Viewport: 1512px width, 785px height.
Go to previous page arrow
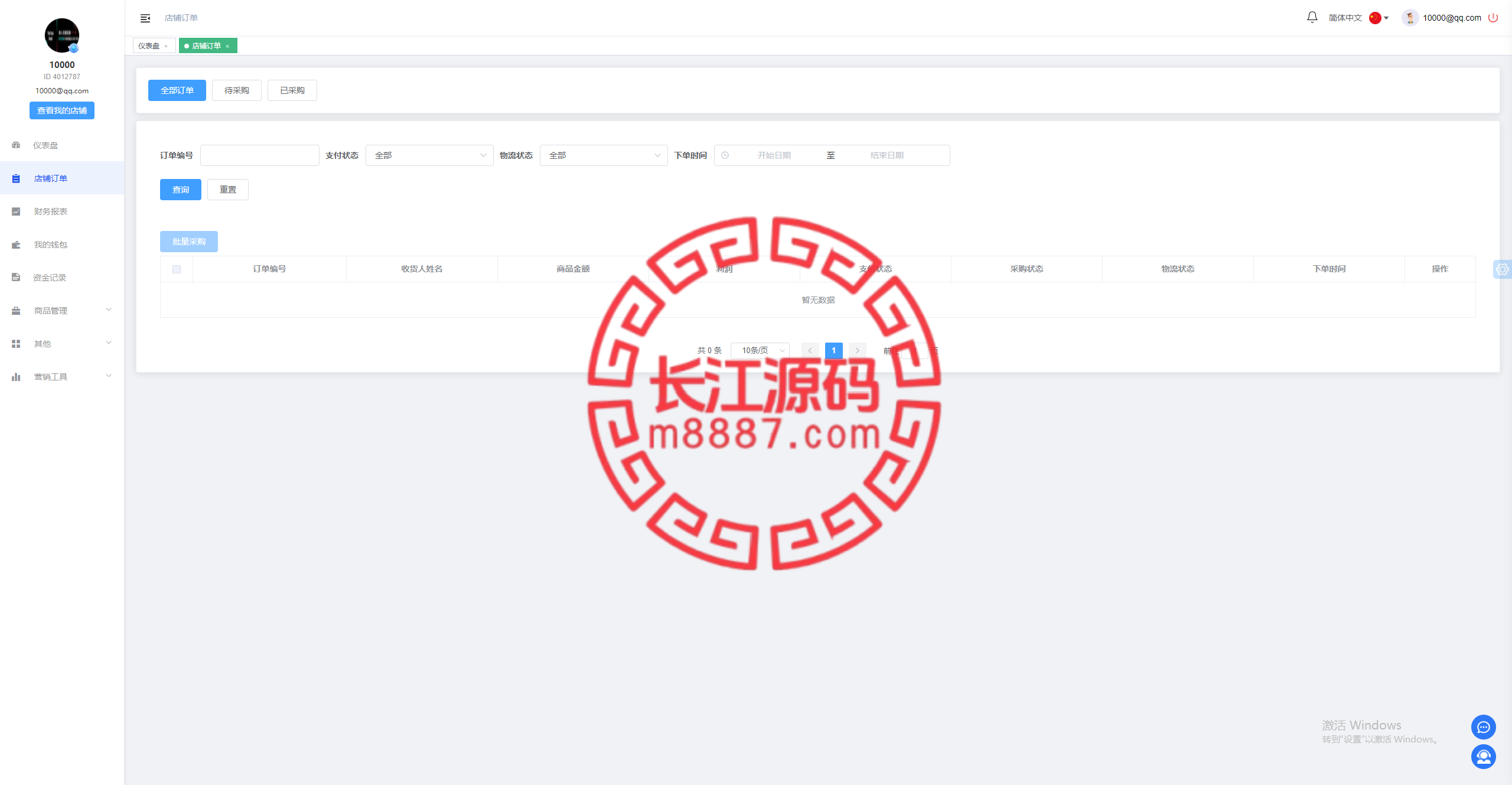pyautogui.click(x=810, y=350)
